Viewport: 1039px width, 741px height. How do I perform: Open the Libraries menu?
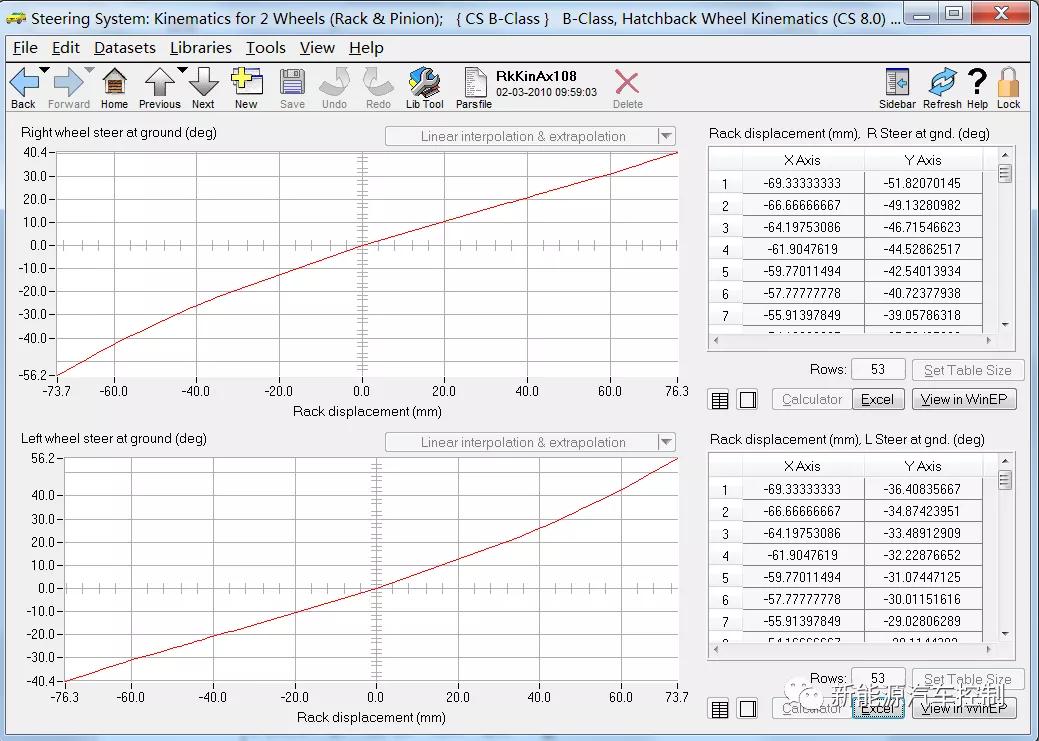(200, 48)
